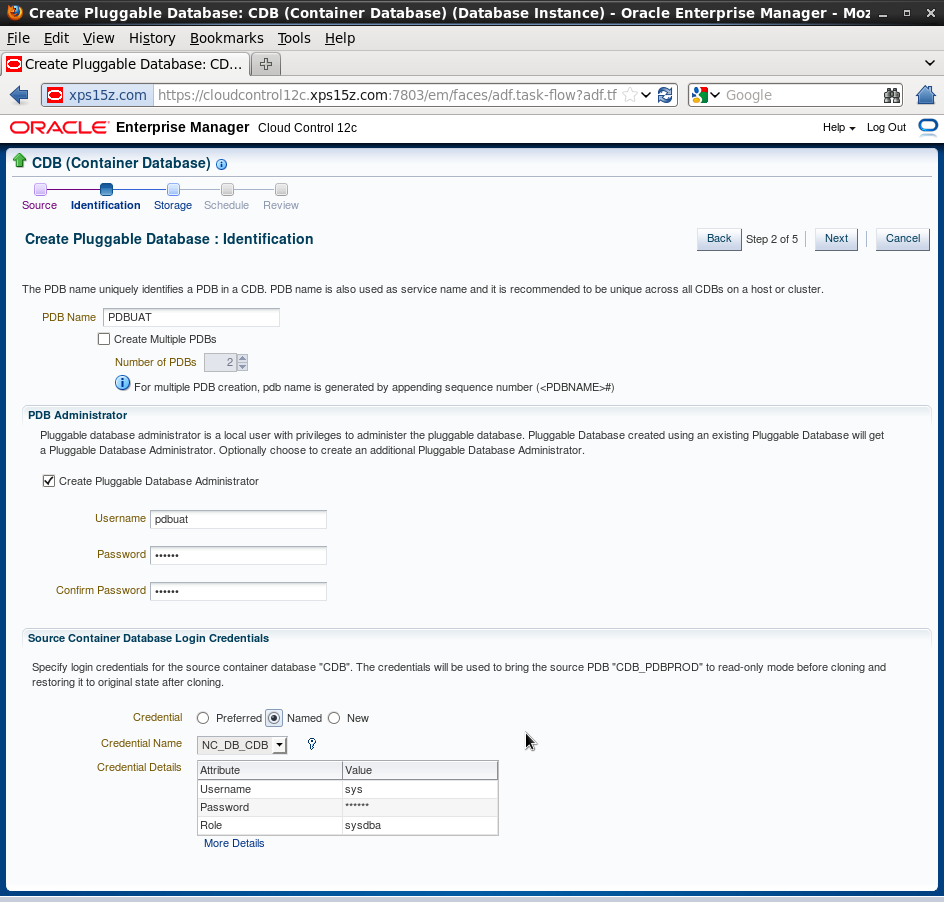Viewport: 944px width, 902px height.
Task: Enable the Create Multiple PDBs checkbox
Action: [x=104, y=339]
